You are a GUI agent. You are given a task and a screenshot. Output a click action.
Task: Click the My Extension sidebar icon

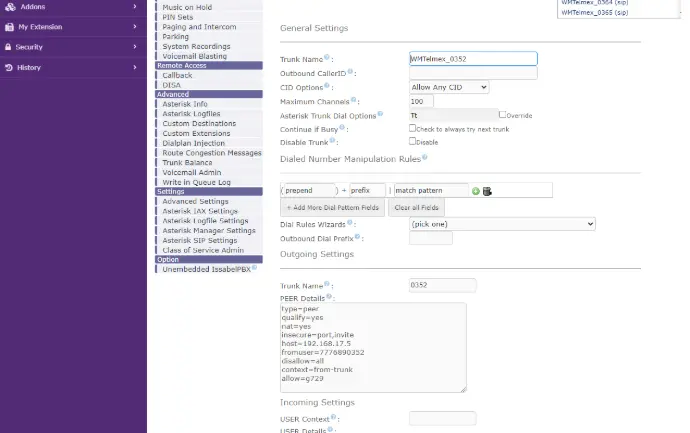[10, 27]
